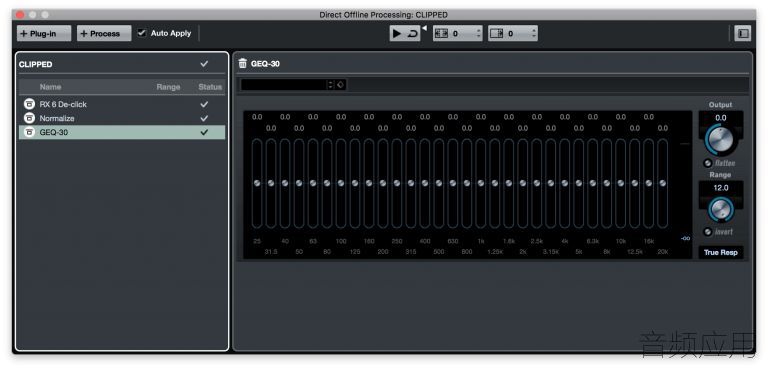
Task: Select the Normalize row
Action: (122, 118)
